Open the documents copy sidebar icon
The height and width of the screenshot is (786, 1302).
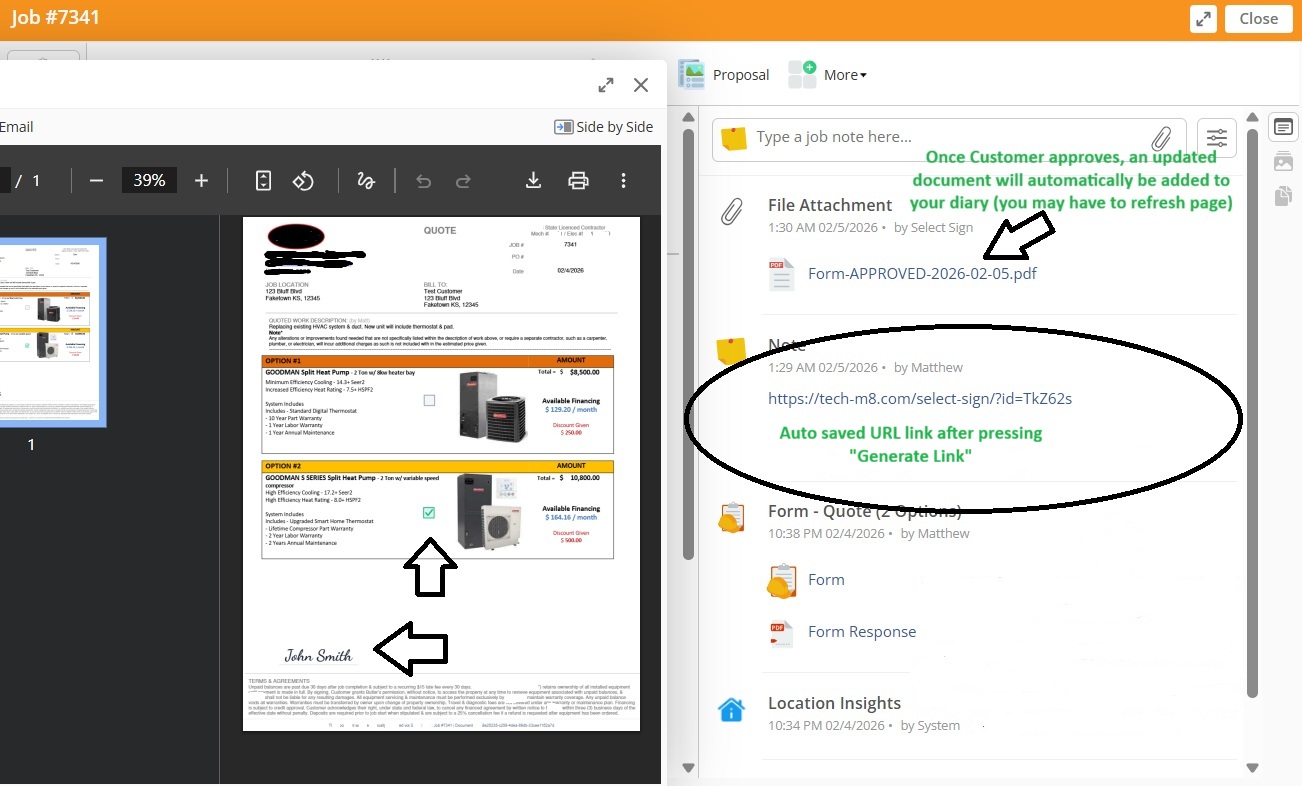[1283, 196]
